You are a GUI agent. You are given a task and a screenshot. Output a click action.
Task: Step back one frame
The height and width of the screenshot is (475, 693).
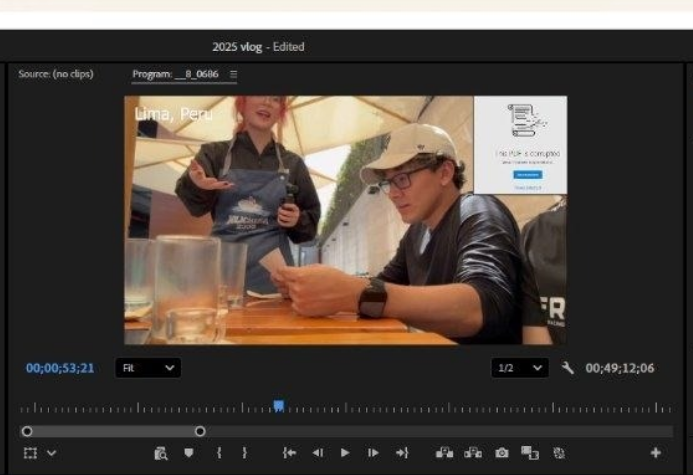(x=318, y=453)
